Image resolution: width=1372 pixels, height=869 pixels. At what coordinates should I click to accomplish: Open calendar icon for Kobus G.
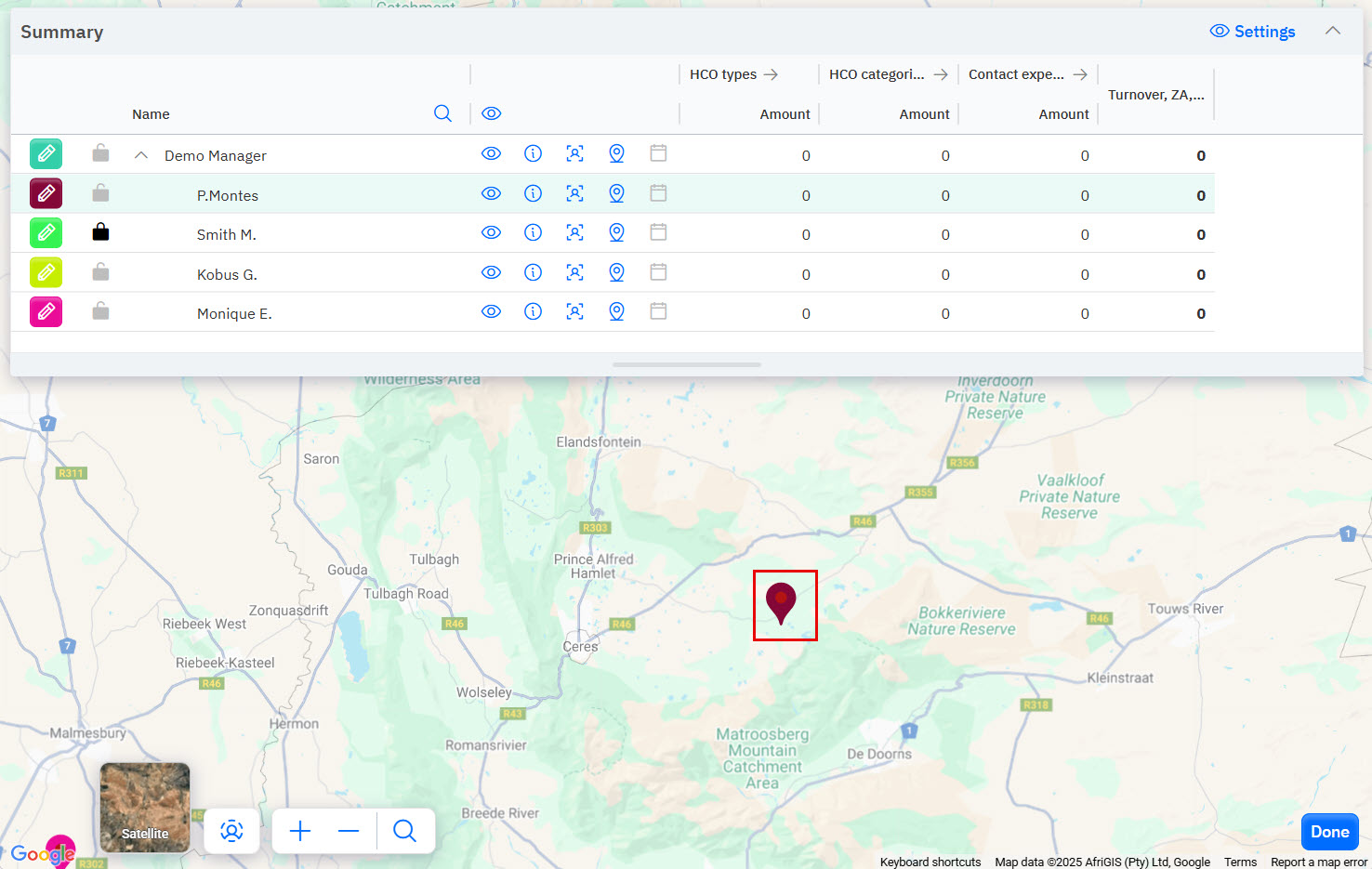[x=658, y=272]
